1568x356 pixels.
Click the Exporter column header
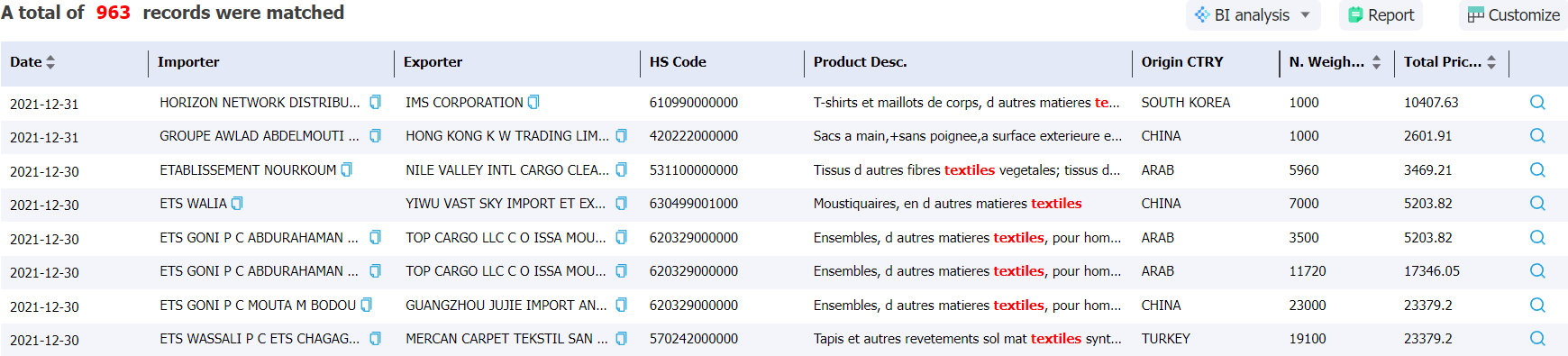coord(433,62)
